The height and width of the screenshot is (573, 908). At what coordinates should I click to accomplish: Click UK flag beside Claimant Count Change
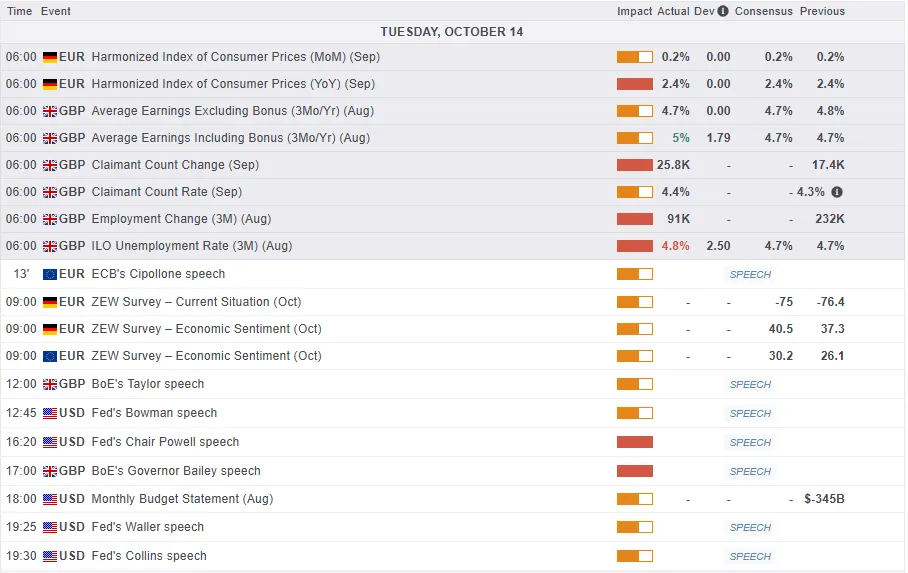49,165
